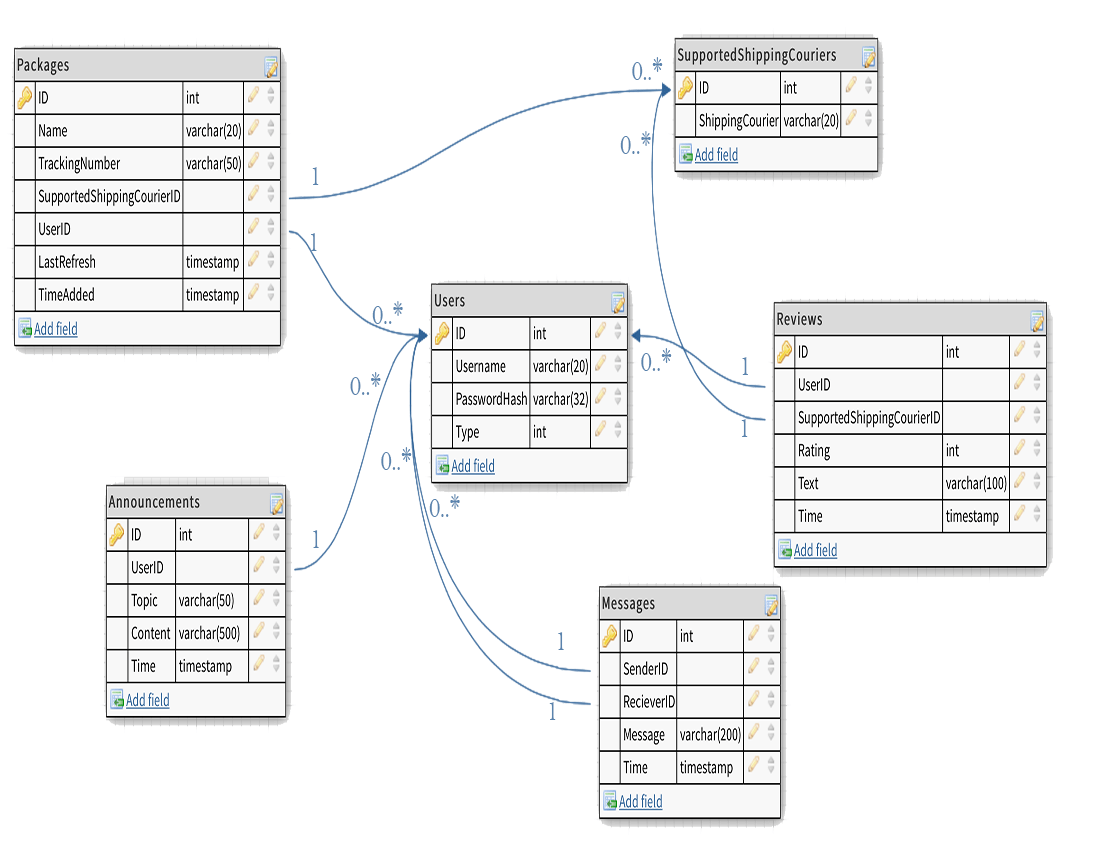The image size is (1100, 856).
Task: Edit the TrackingNumber field with pencil icon
Action: tap(254, 163)
